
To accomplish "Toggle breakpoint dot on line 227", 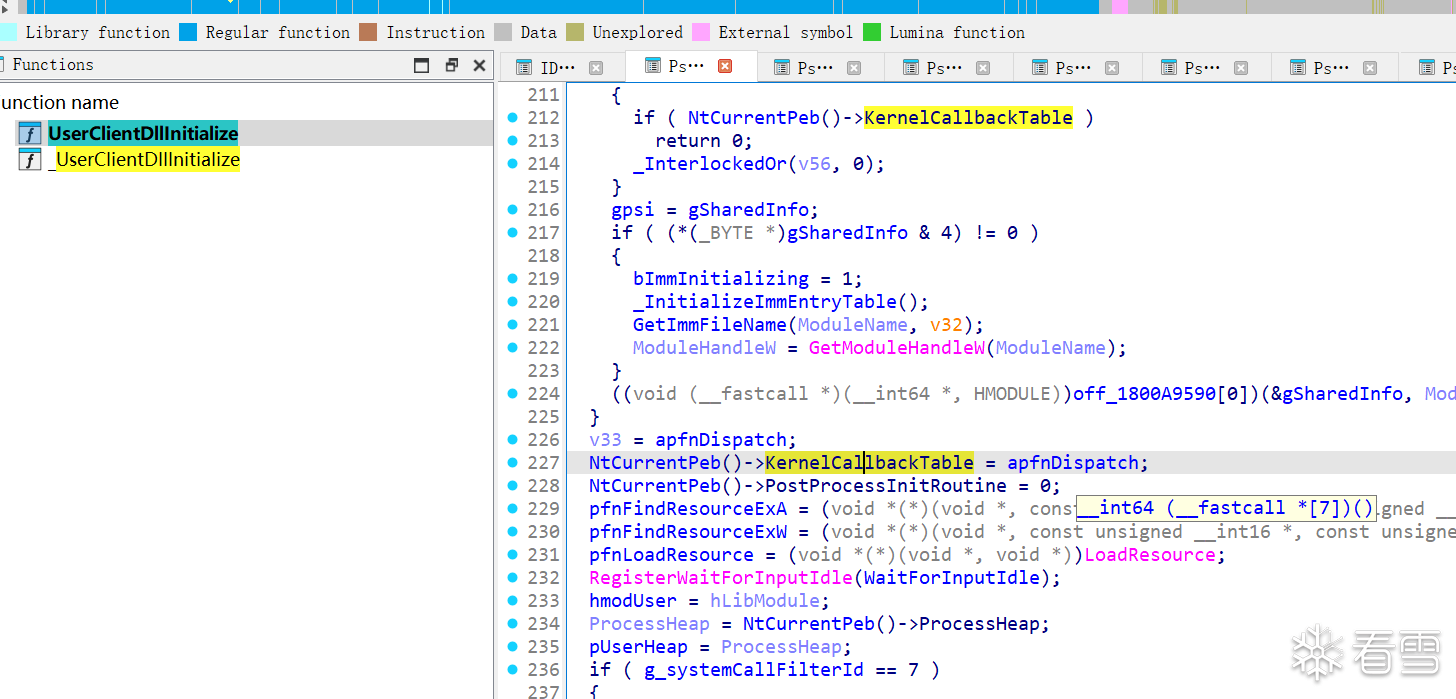I will coord(513,462).
